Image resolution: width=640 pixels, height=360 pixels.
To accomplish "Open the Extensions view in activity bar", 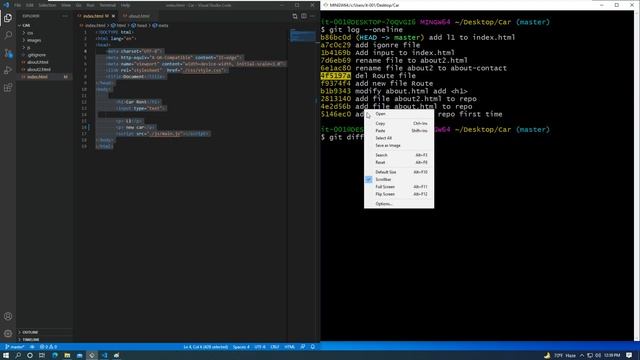I will pos(8,87).
